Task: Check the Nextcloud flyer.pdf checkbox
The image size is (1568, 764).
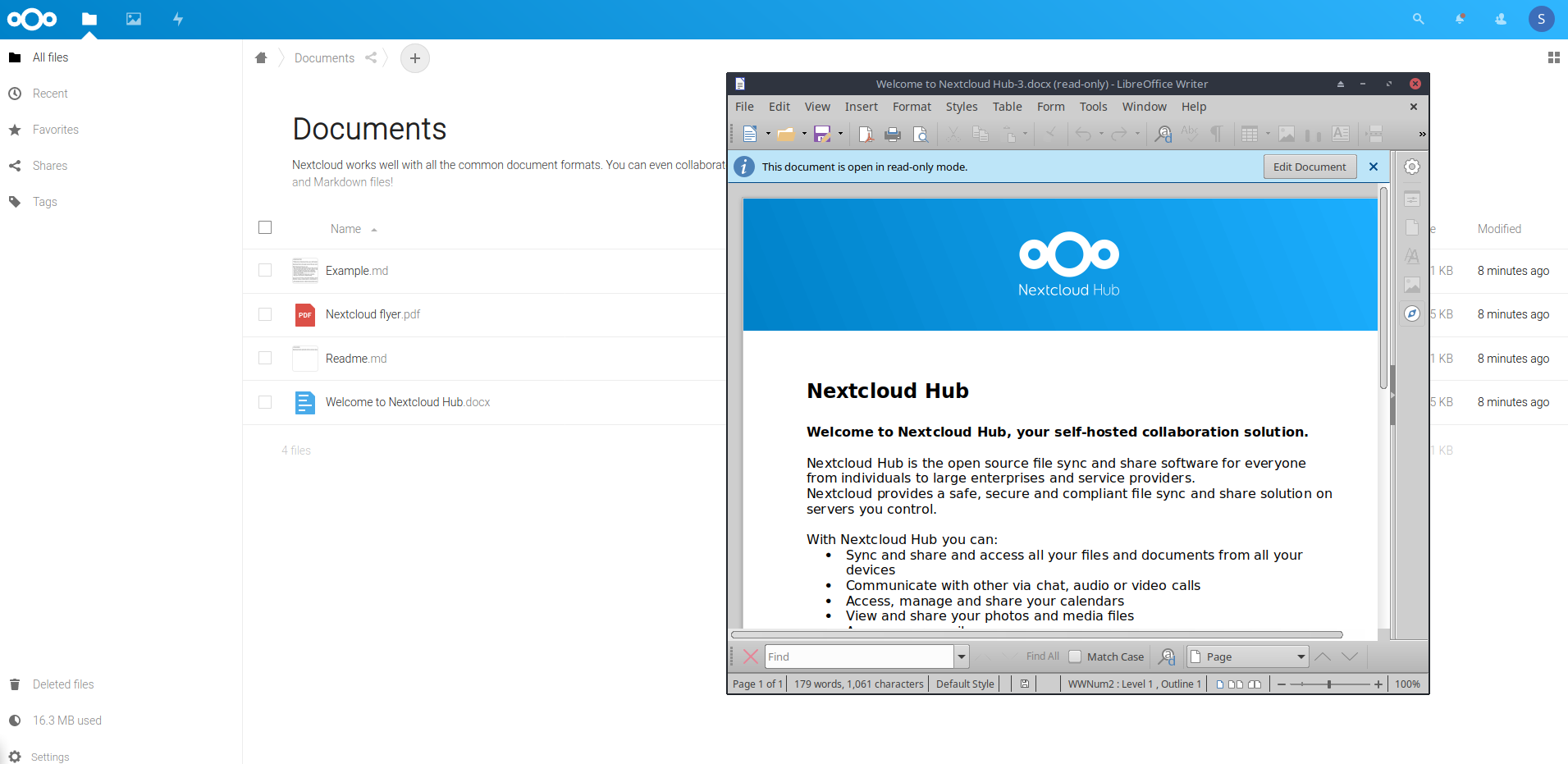Action: click(x=265, y=314)
